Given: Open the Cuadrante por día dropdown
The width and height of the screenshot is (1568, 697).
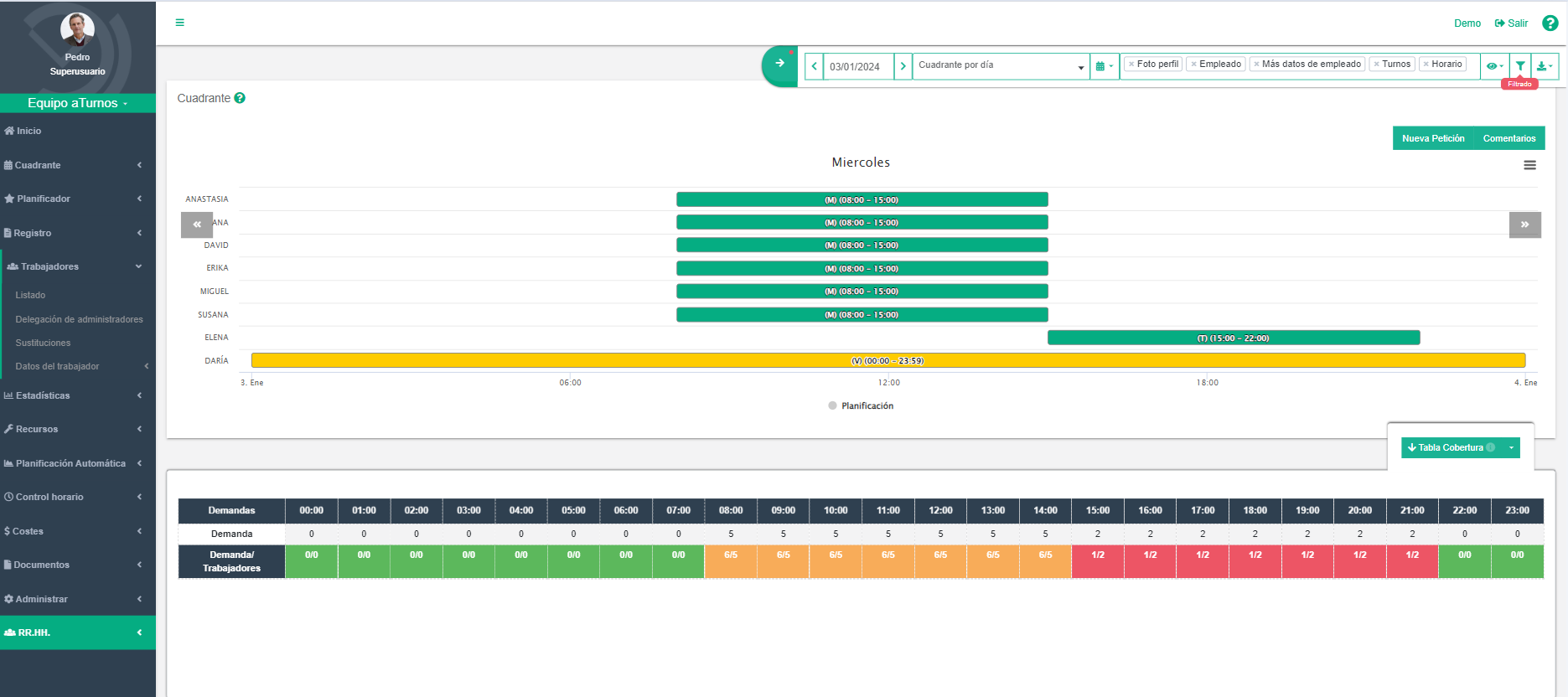Looking at the screenshot, I should tap(1001, 66).
